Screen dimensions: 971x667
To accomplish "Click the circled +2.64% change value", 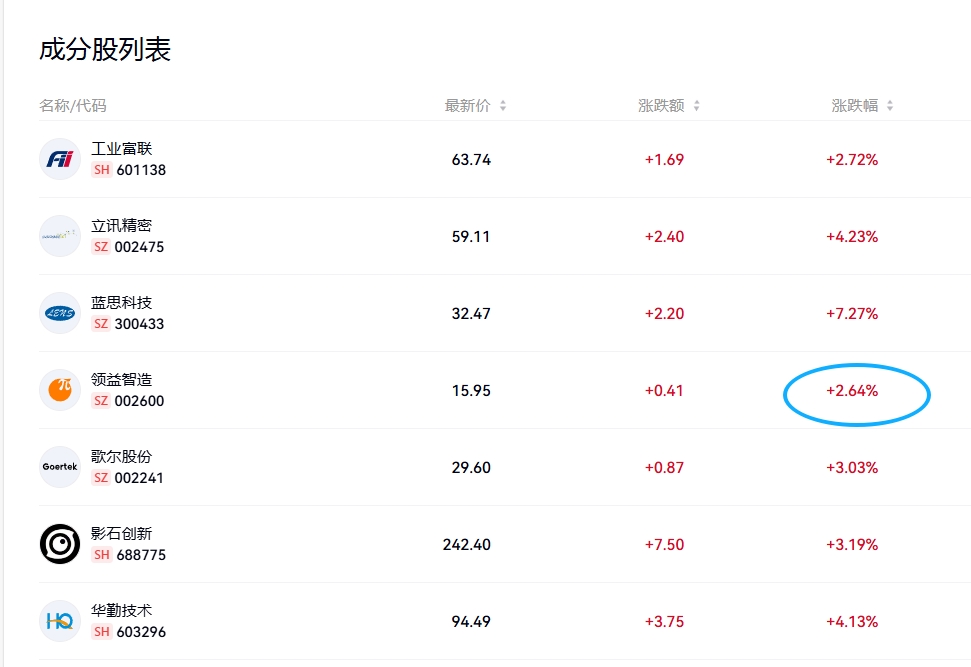I will pos(852,391).
